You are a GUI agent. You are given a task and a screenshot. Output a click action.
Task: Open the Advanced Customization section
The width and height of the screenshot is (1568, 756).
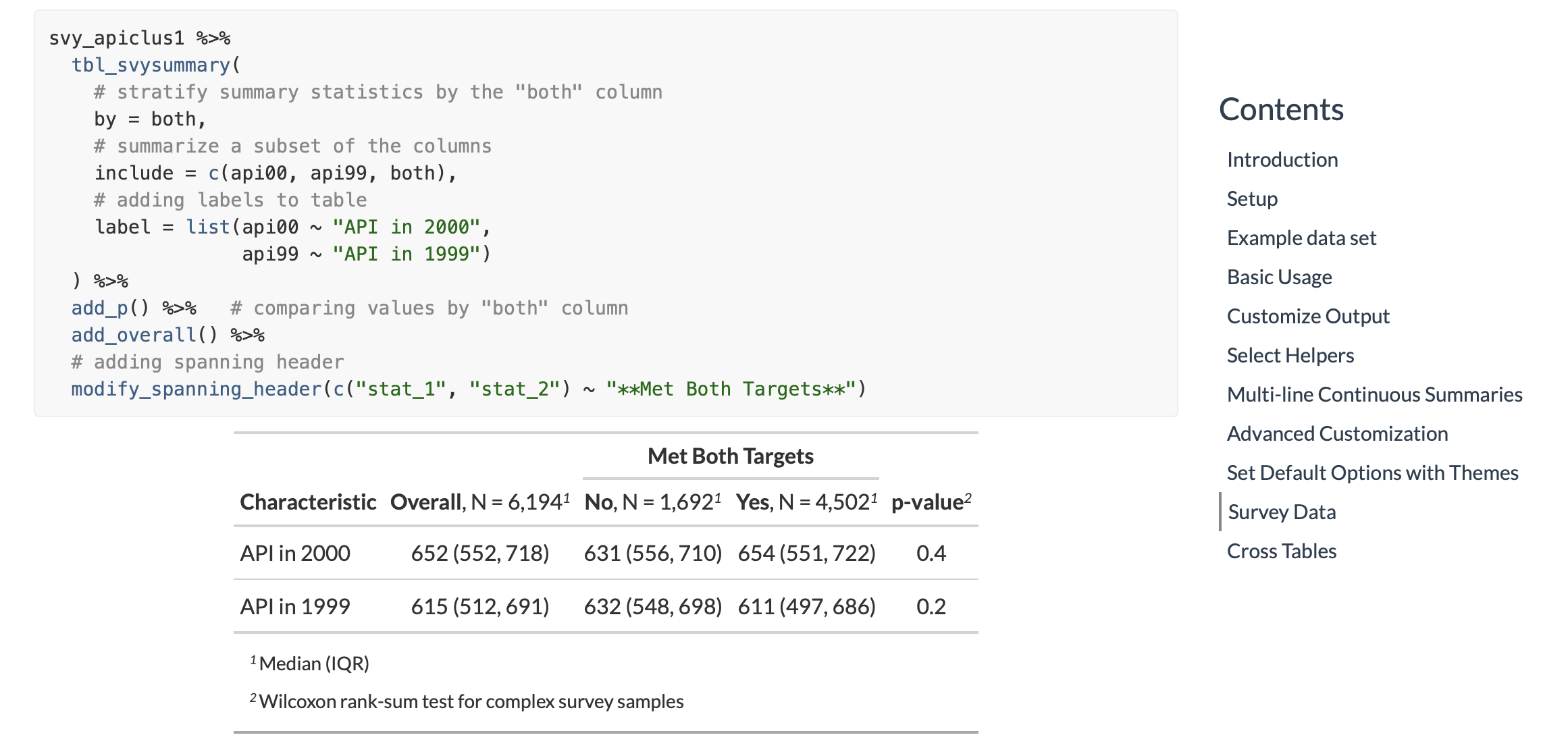coord(1337,433)
